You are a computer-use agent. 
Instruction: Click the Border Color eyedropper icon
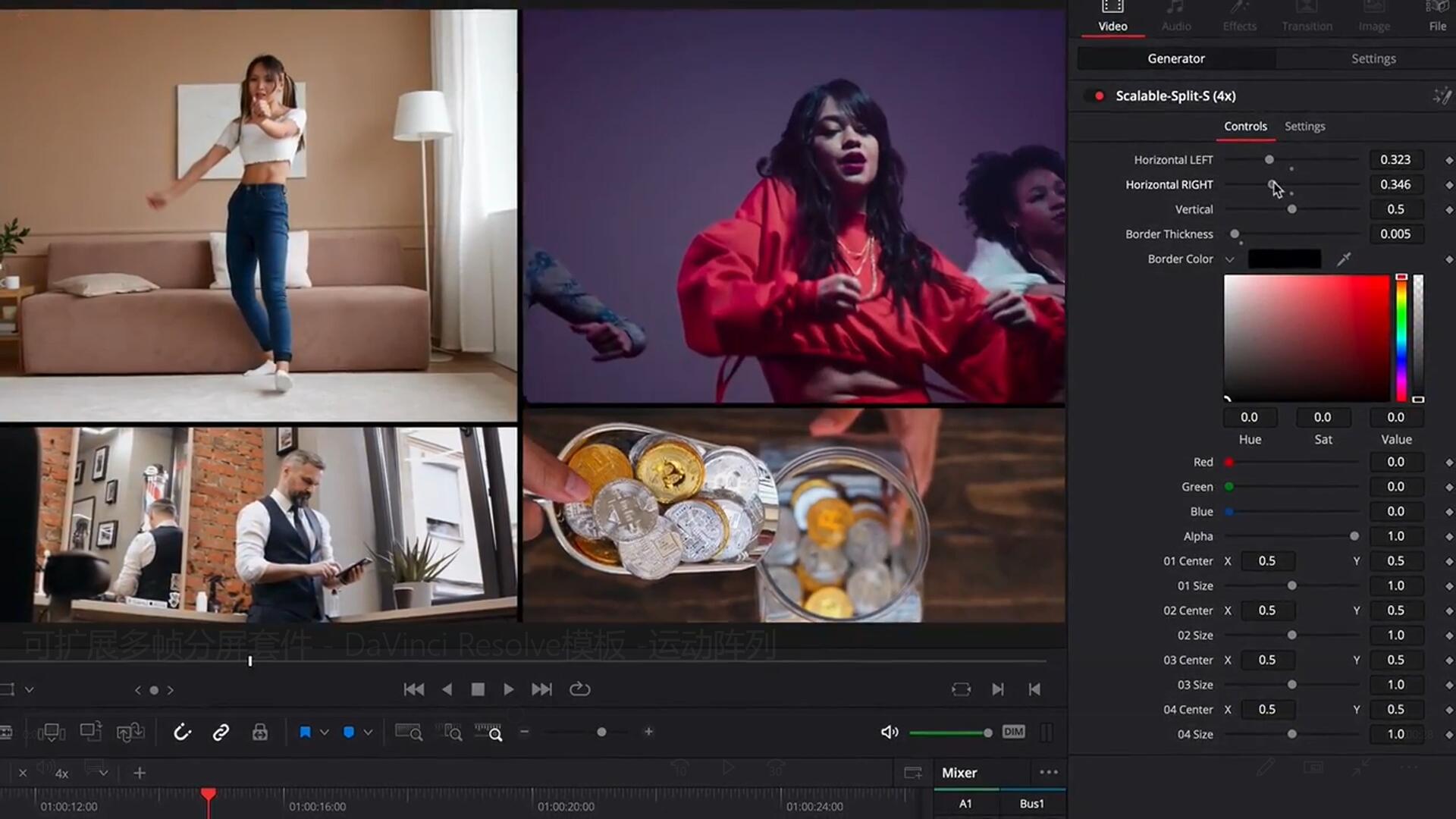[1344, 259]
